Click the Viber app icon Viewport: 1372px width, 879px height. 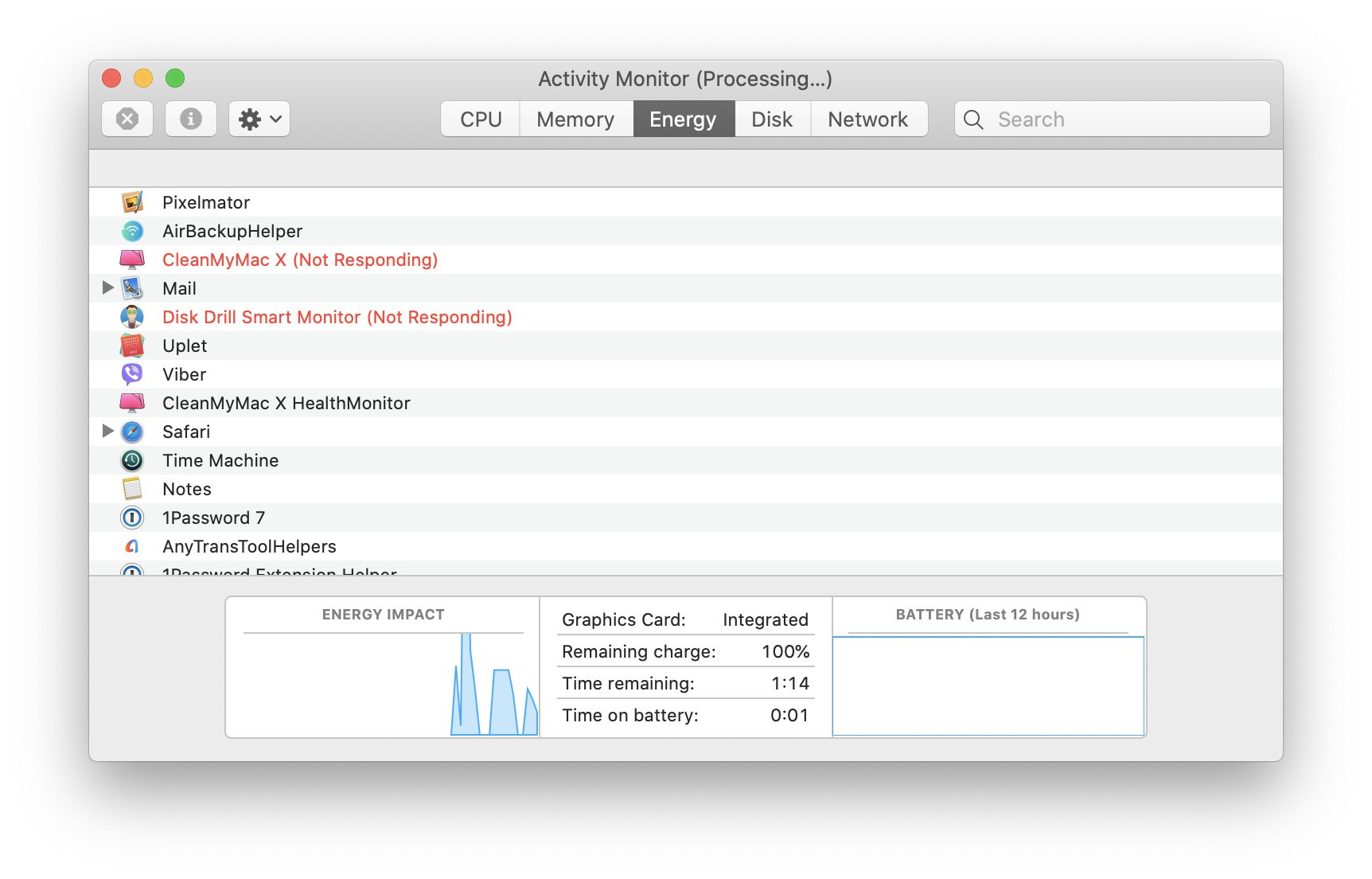point(132,374)
